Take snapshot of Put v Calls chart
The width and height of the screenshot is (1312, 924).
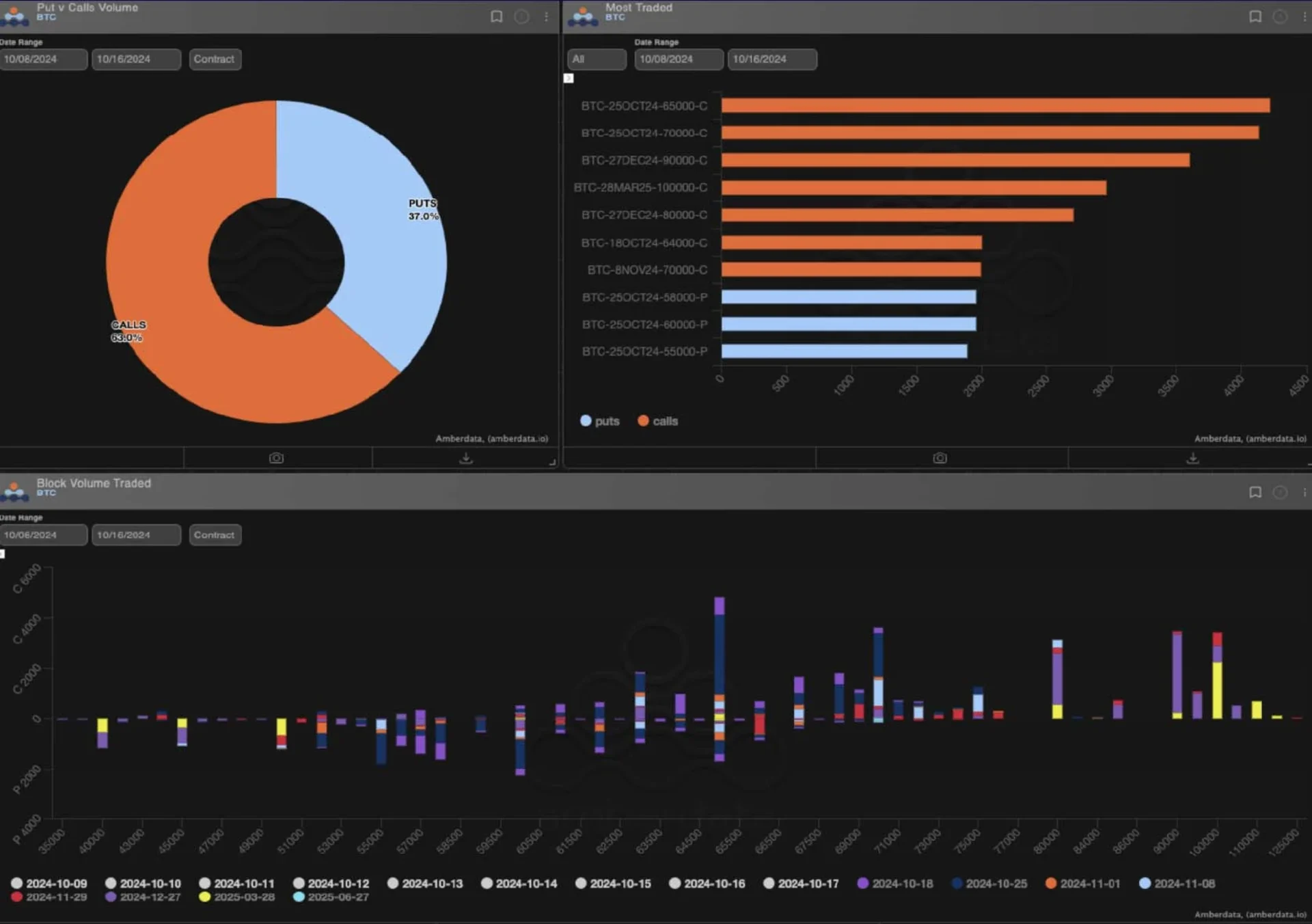tap(276, 458)
